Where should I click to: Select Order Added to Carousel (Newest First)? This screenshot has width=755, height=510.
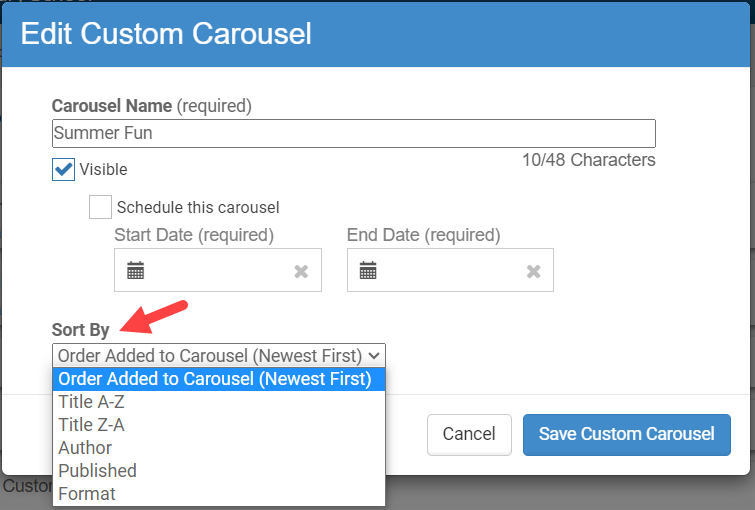tap(215, 379)
